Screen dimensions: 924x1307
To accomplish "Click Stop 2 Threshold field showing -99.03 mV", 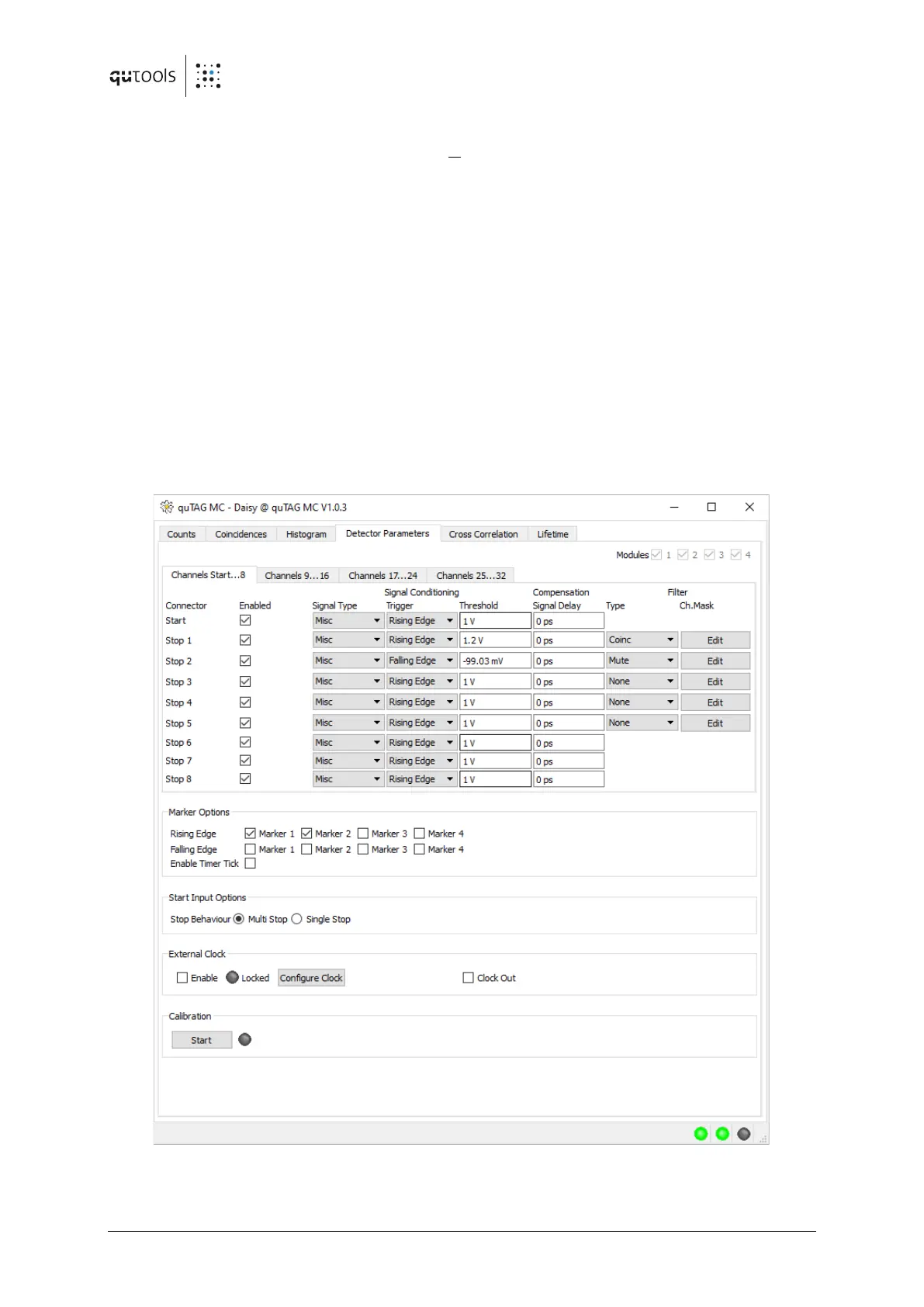I will tap(495, 661).
